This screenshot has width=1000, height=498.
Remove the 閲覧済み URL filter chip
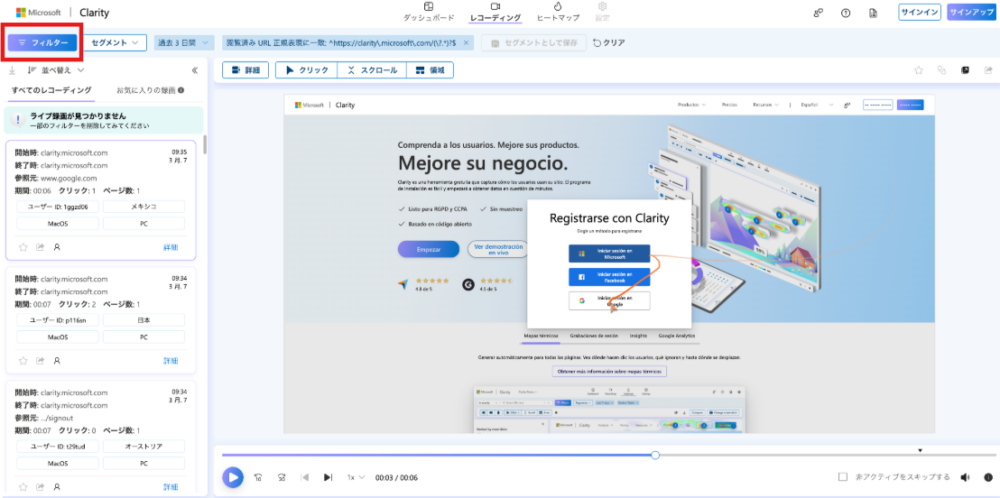coord(466,43)
